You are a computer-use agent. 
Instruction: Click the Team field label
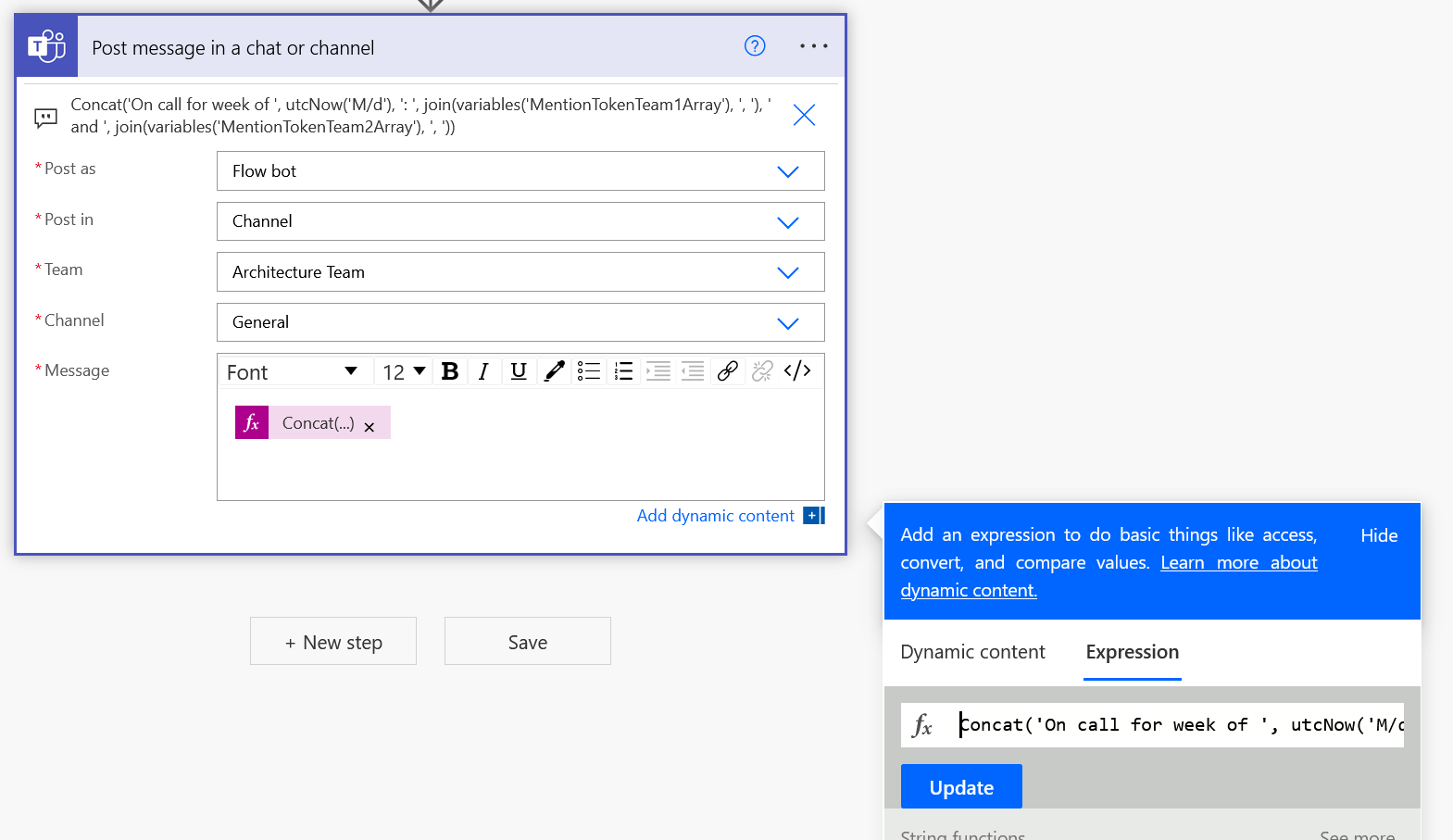tap(63, 270)
